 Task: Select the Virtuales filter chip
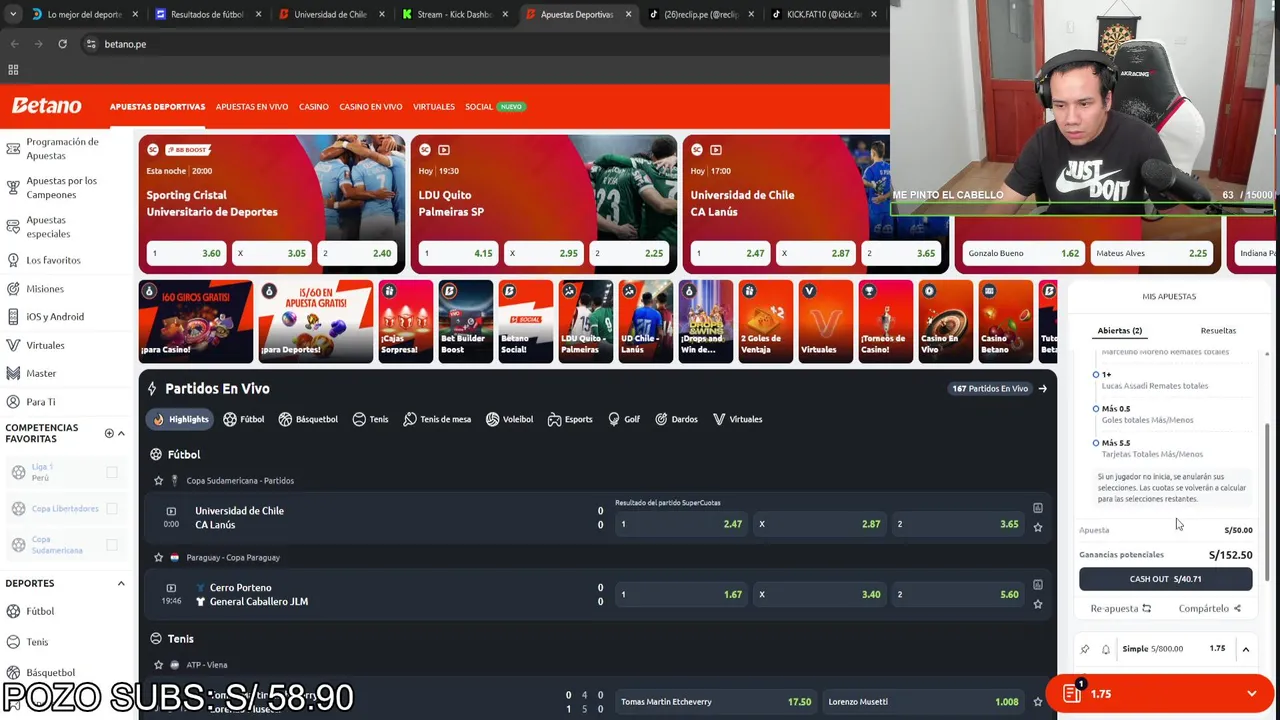737,419
